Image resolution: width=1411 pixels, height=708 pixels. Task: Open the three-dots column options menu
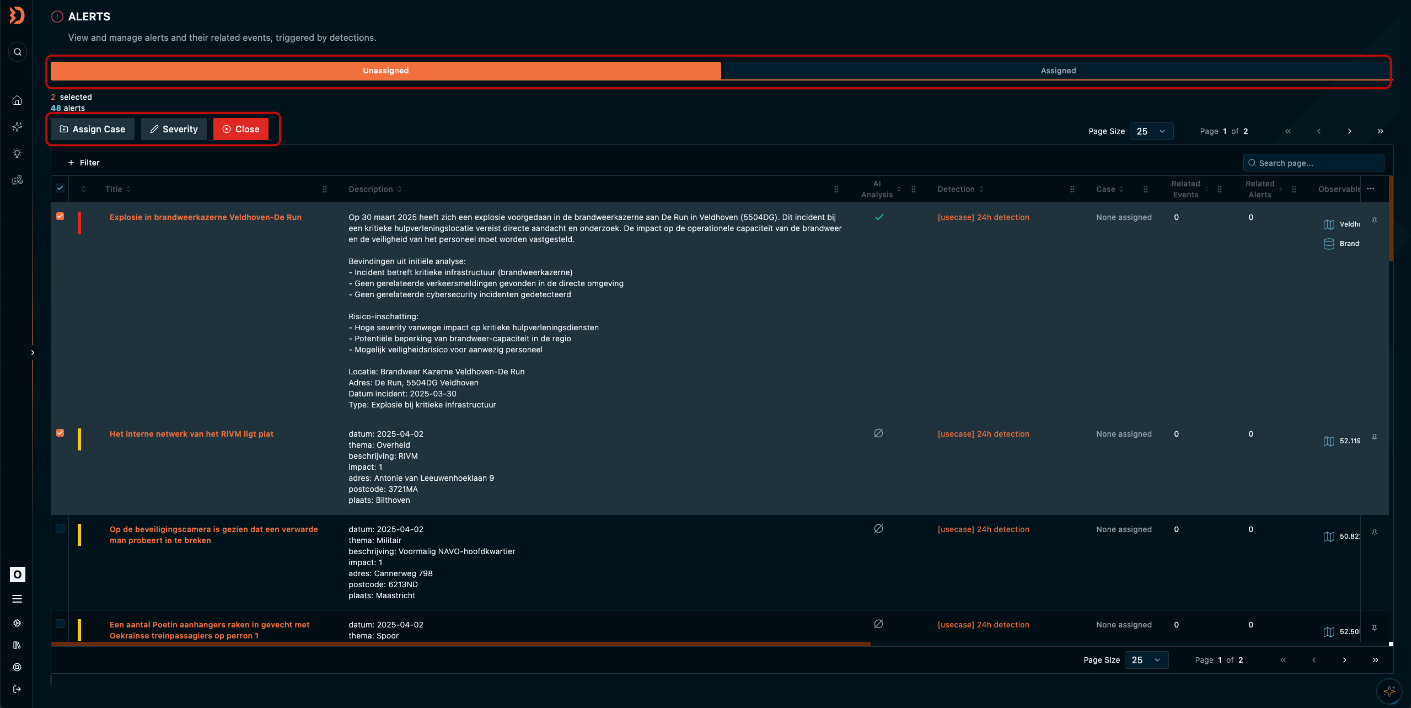pyautogui.click(x=1370, y=189)
